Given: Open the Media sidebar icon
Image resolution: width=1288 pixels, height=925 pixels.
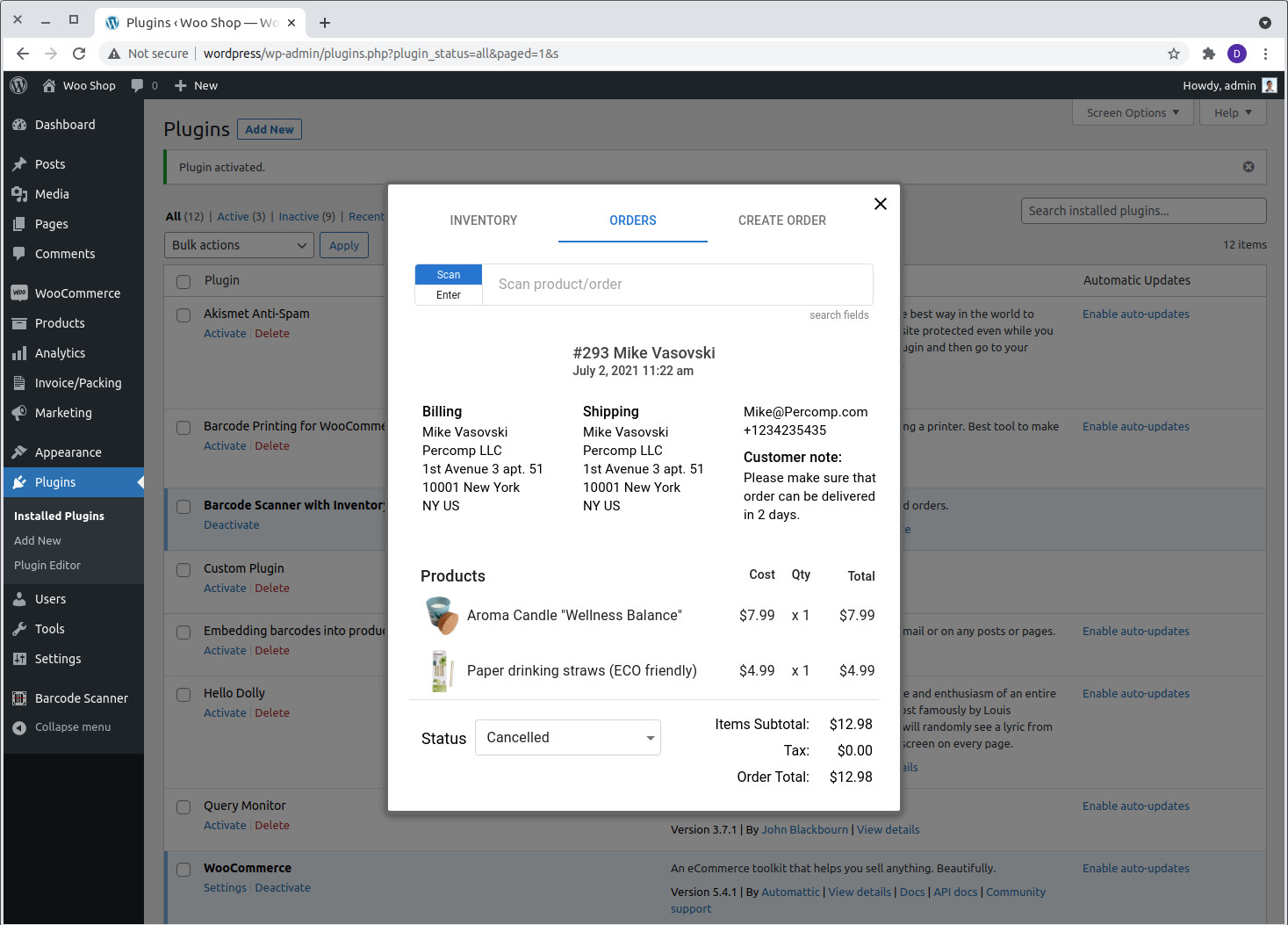Looking at the screenshot, I should [x=19, y=194].
